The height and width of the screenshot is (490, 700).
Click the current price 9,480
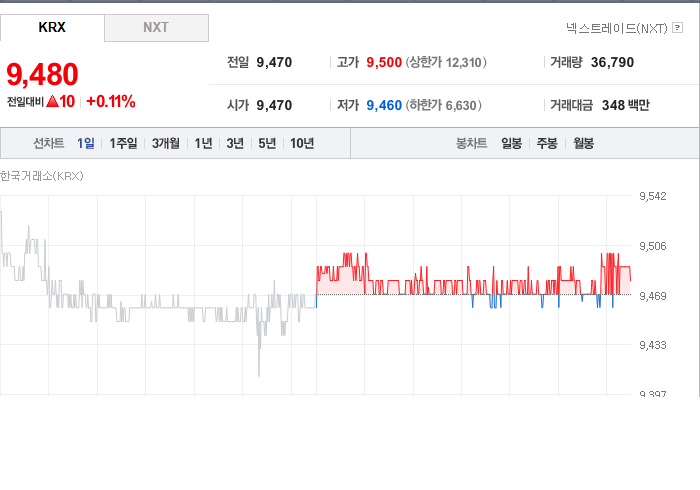(42, 74)
